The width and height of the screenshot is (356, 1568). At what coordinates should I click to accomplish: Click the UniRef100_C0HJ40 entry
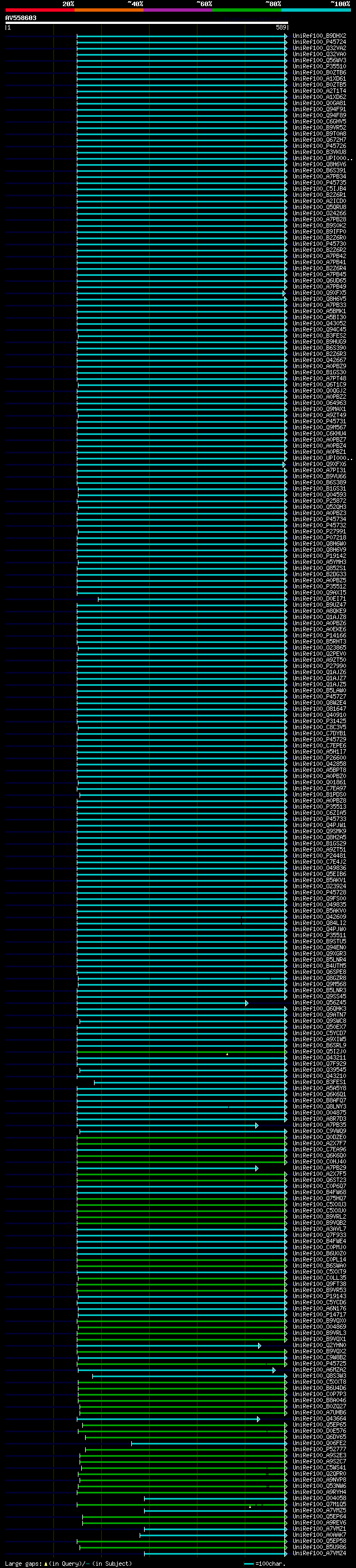click(x=319, y=1161)
